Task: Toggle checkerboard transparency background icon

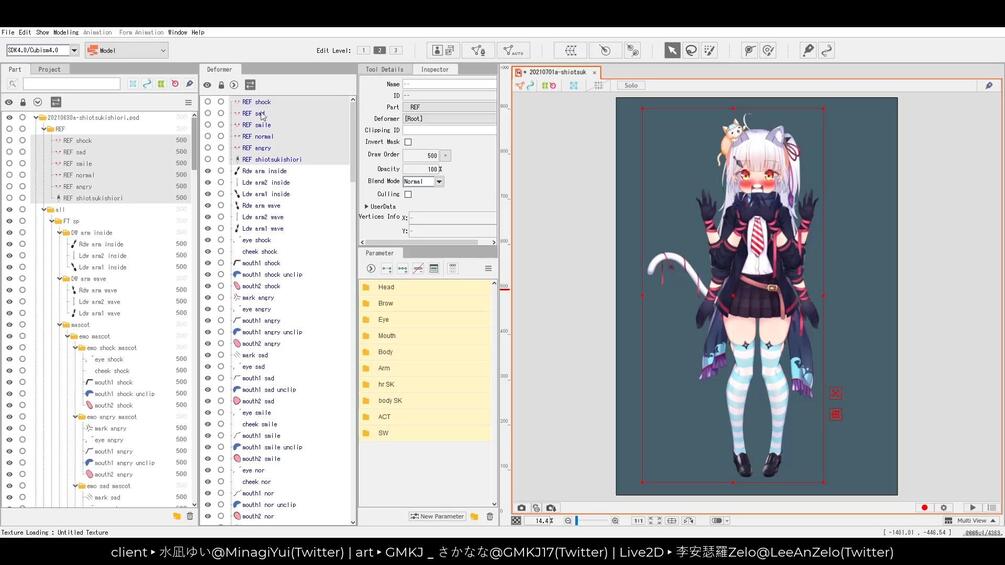Action: (516, 521)
